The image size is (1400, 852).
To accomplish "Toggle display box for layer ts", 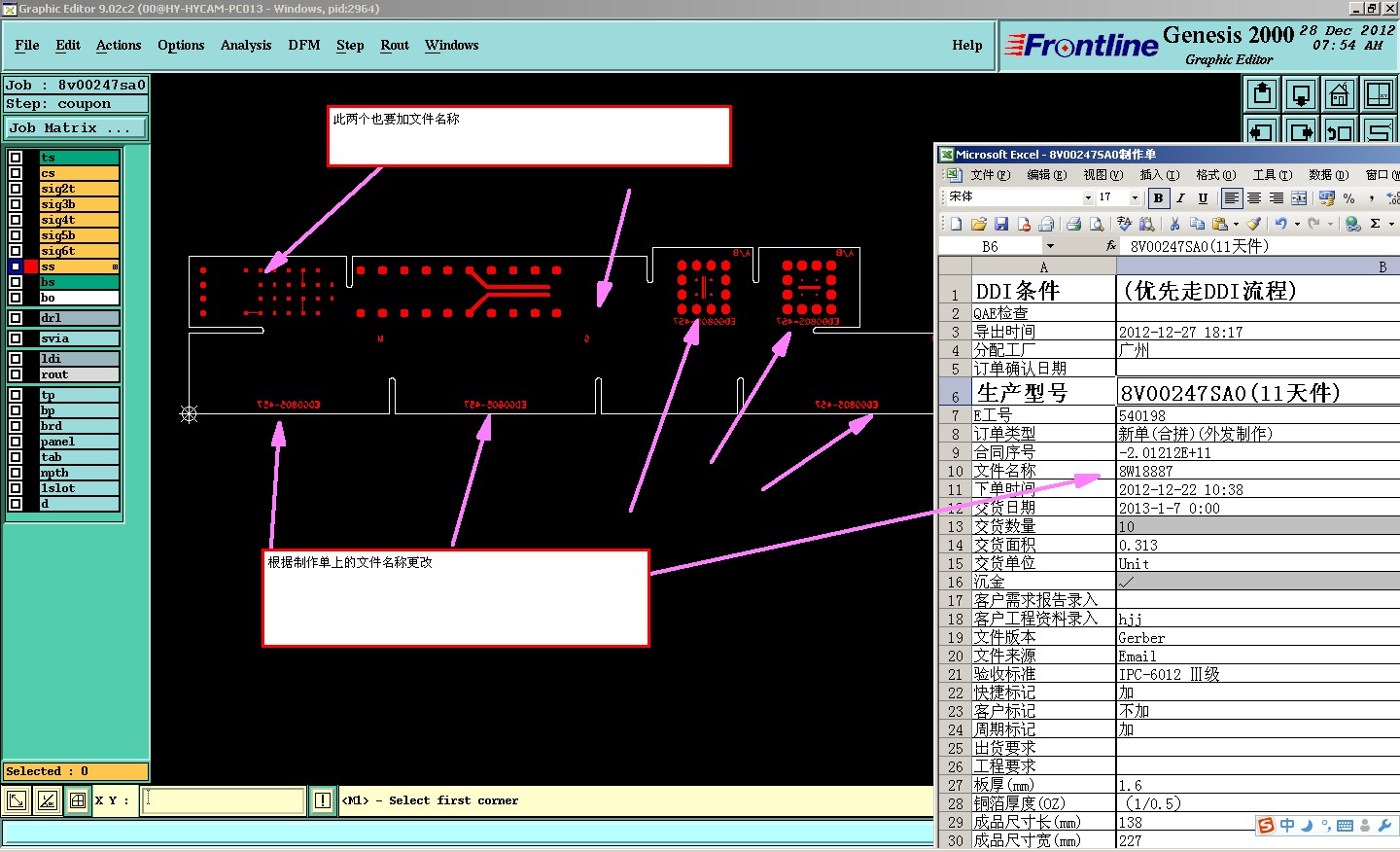I will 16,158.
